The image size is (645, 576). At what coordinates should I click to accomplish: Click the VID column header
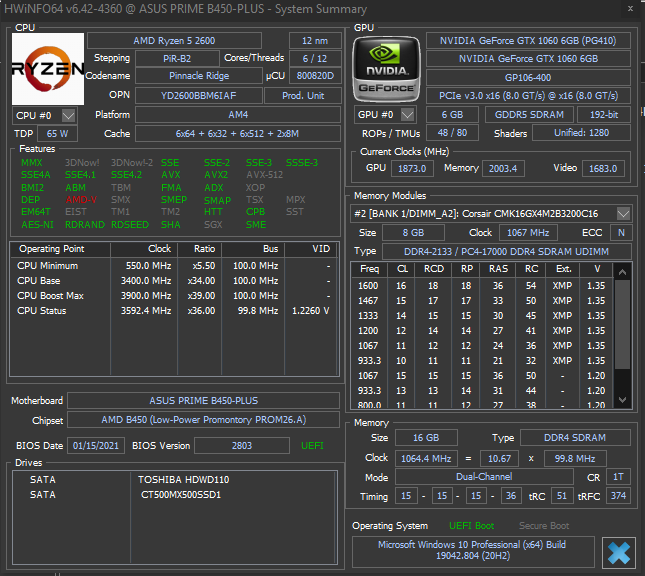tap(311, 249)
